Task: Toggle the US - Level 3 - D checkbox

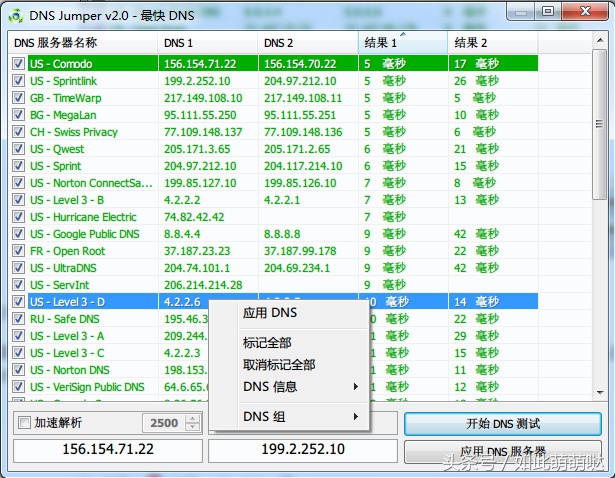Action: click(x=18, y=302)
